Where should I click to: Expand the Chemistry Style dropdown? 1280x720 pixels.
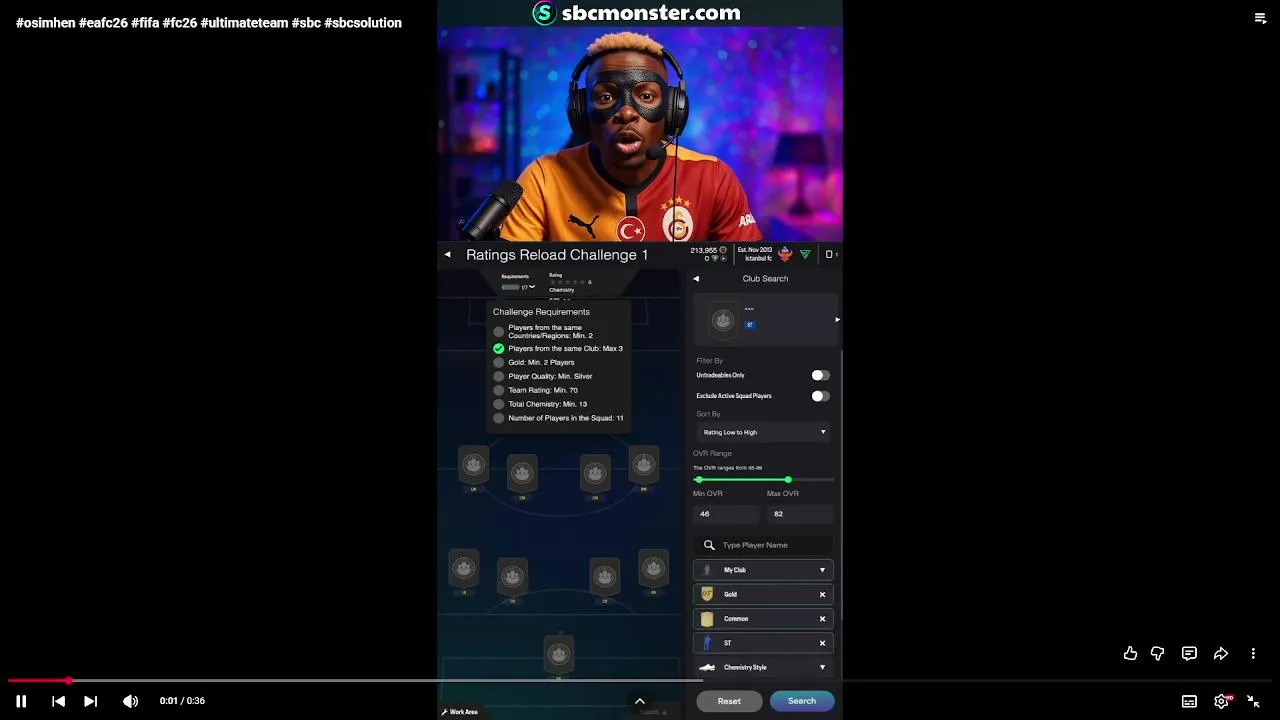click(764, 667)
